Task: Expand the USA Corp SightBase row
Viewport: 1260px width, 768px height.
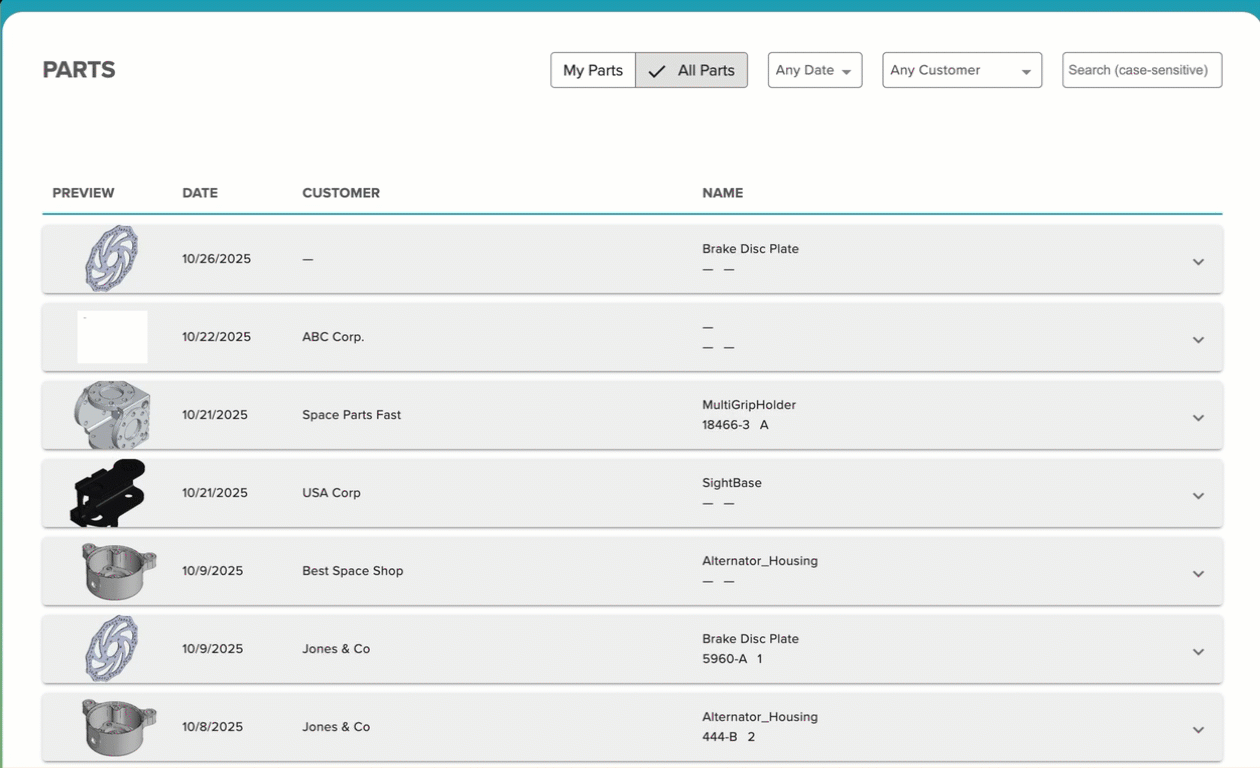Action: pos(1198,496)
